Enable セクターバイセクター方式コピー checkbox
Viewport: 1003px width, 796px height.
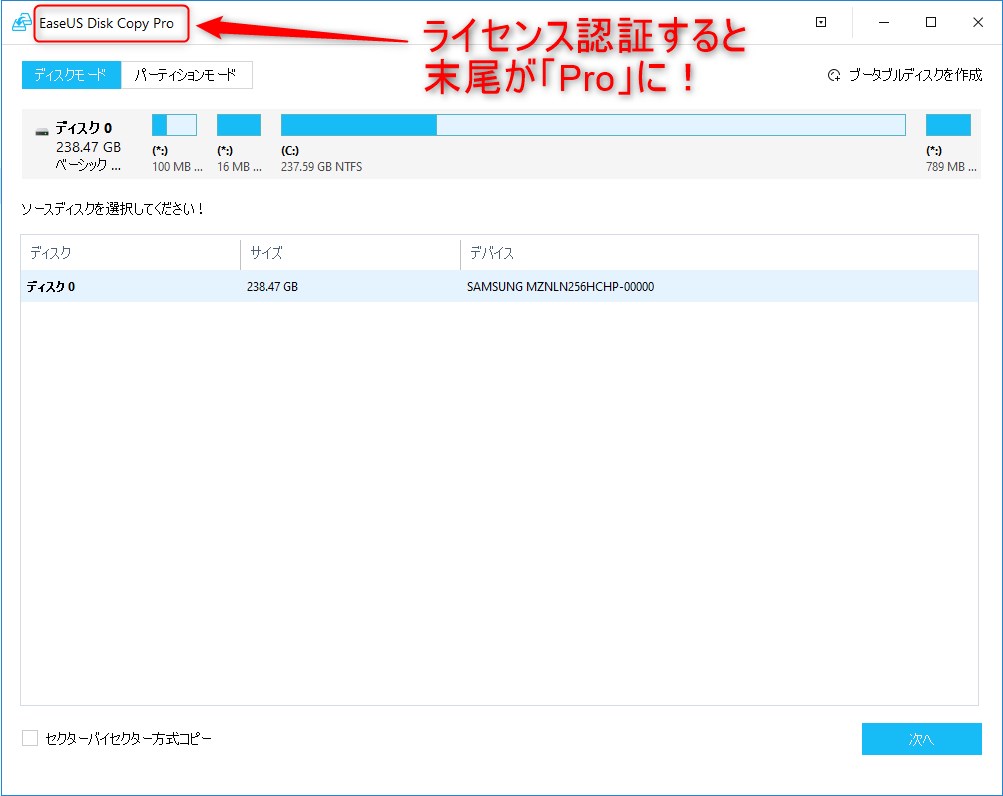[30, 738]
